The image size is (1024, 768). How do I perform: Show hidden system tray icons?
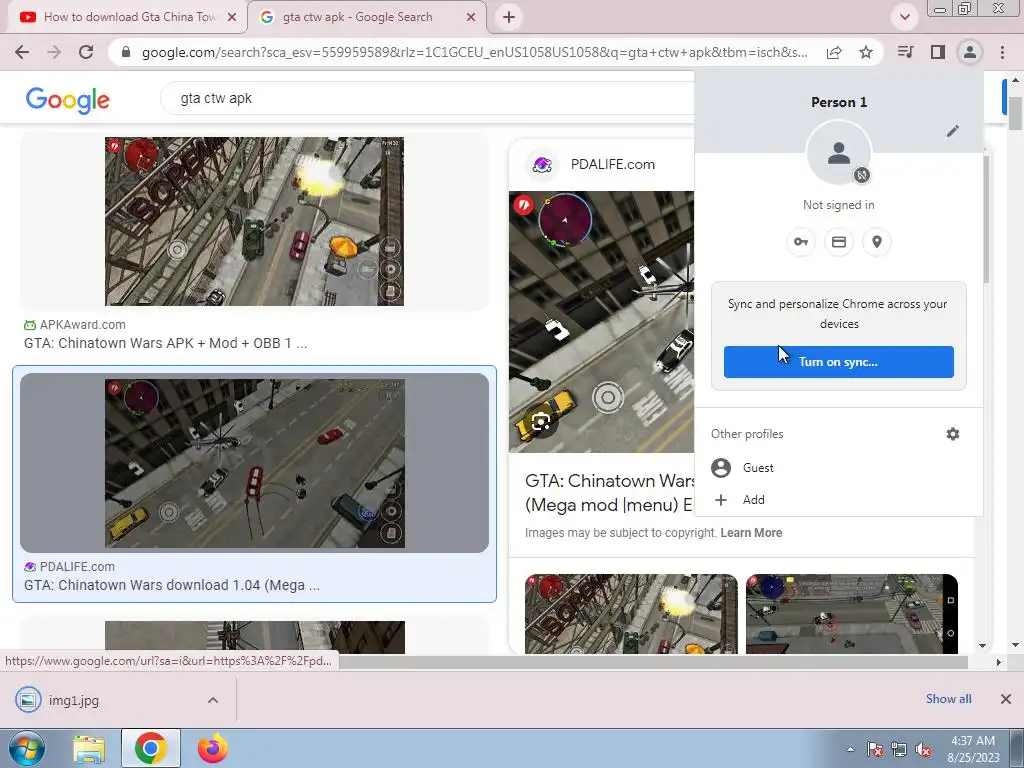coord(850,749)
